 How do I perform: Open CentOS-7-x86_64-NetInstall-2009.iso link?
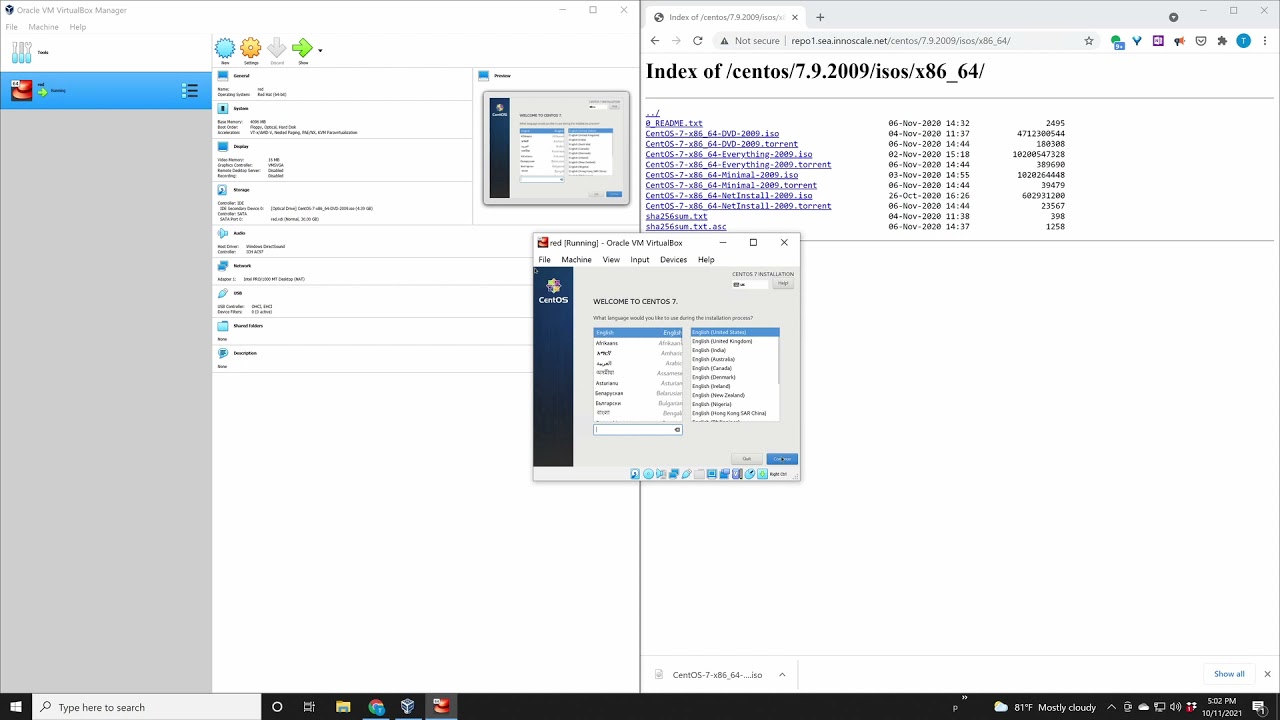(729, 196)
